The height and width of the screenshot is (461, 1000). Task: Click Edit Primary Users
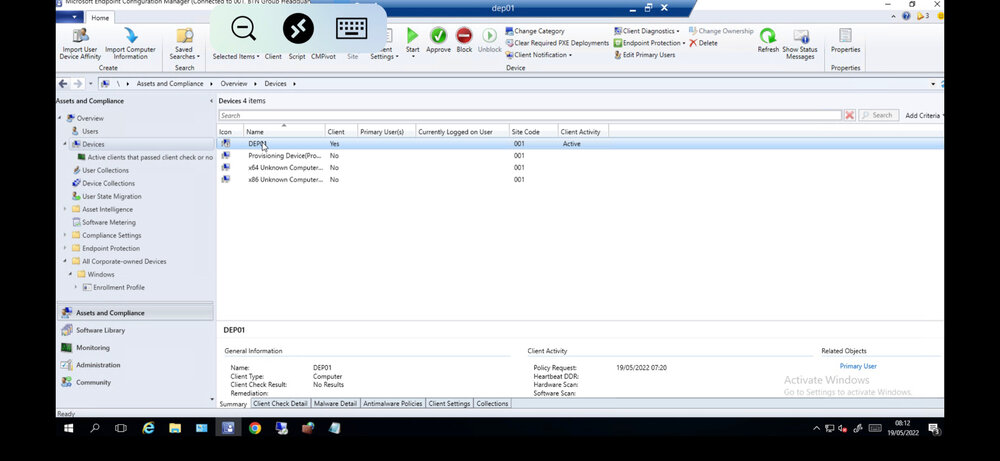point(644,55)
